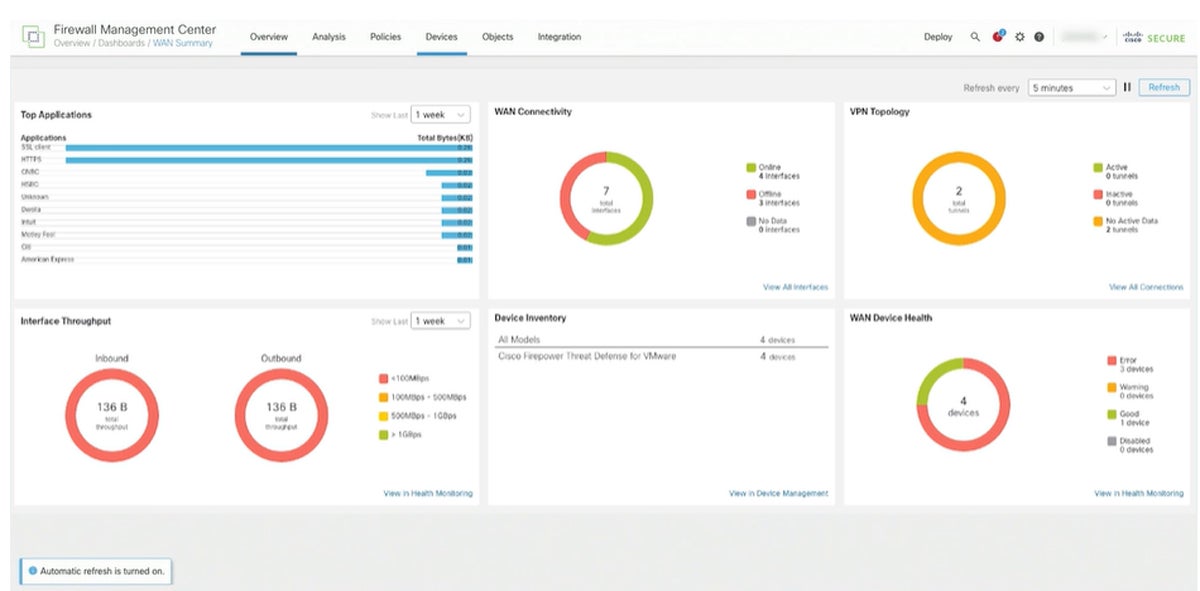Open the notifications bell with badge
The width and height of the screenshot is (1200, 591).
[997, 35]
